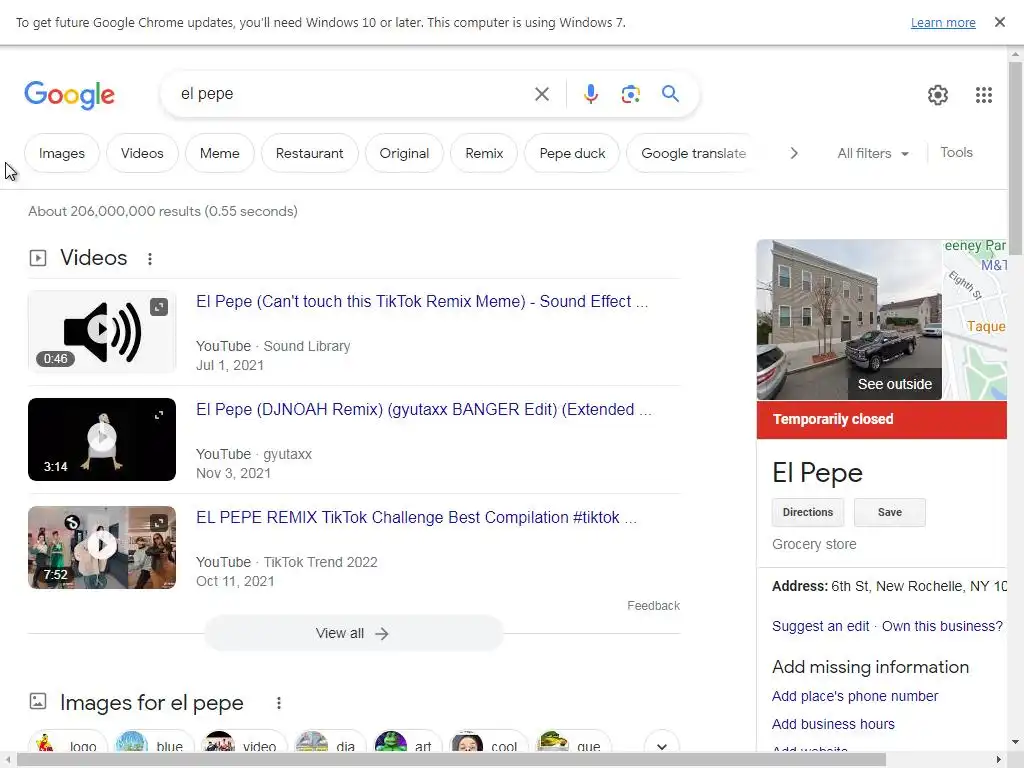Open El Pepe DJNOAH Remix BANGER Edit result
The image size is (1024, 768).
(x=423, y=409)
